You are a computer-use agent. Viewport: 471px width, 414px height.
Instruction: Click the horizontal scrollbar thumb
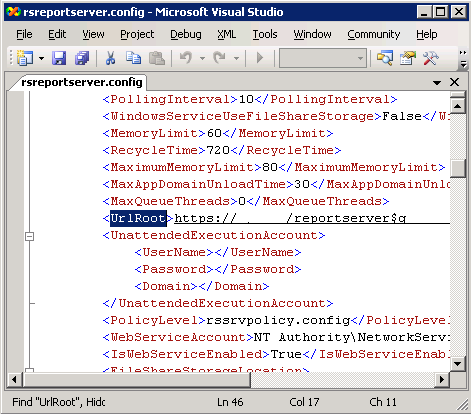136,379
